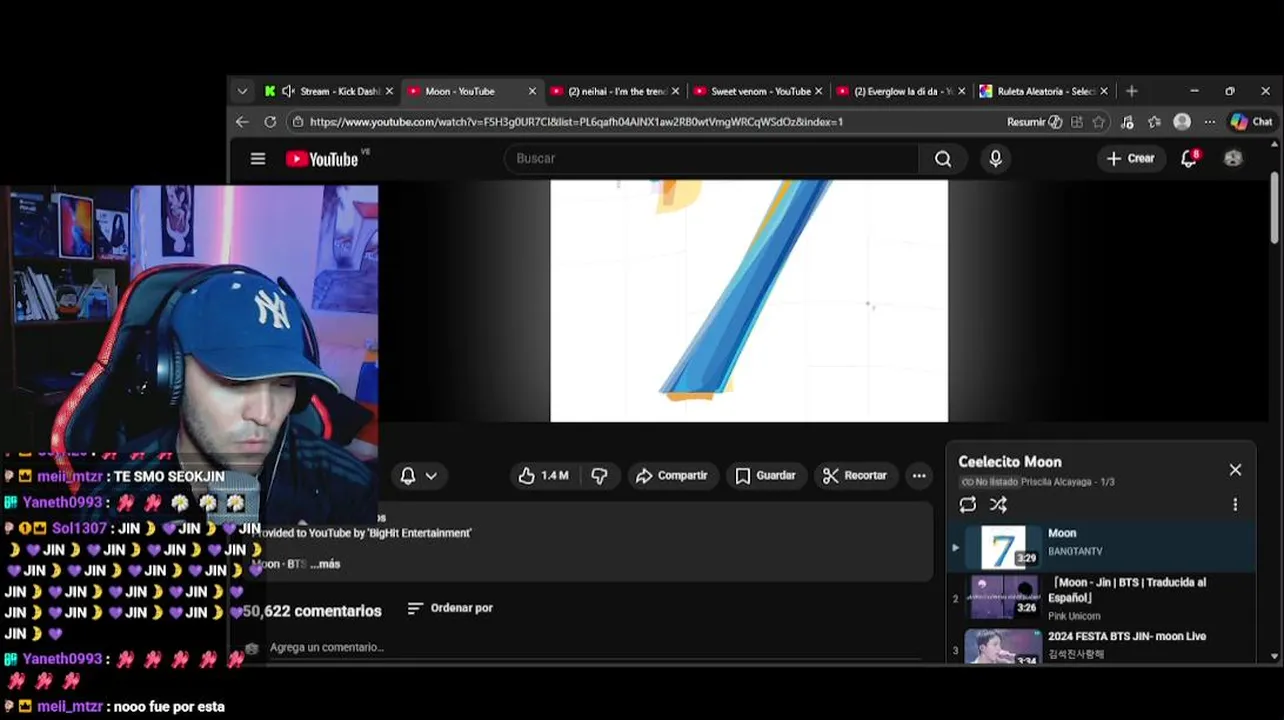Open split screen icon in address bar

[x=1077, y=122]
